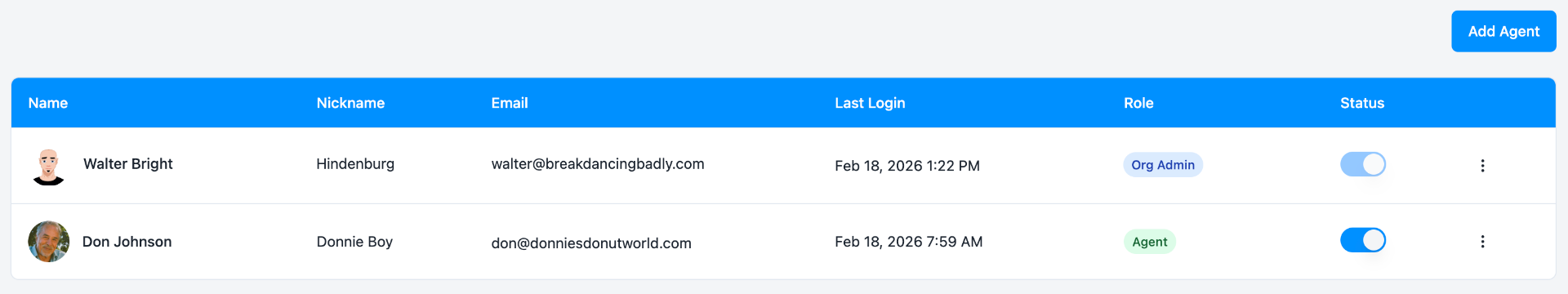Open the three-dot menu for Walter Bright
This screenshot has height=294, width=1568.
point(1482,166)
